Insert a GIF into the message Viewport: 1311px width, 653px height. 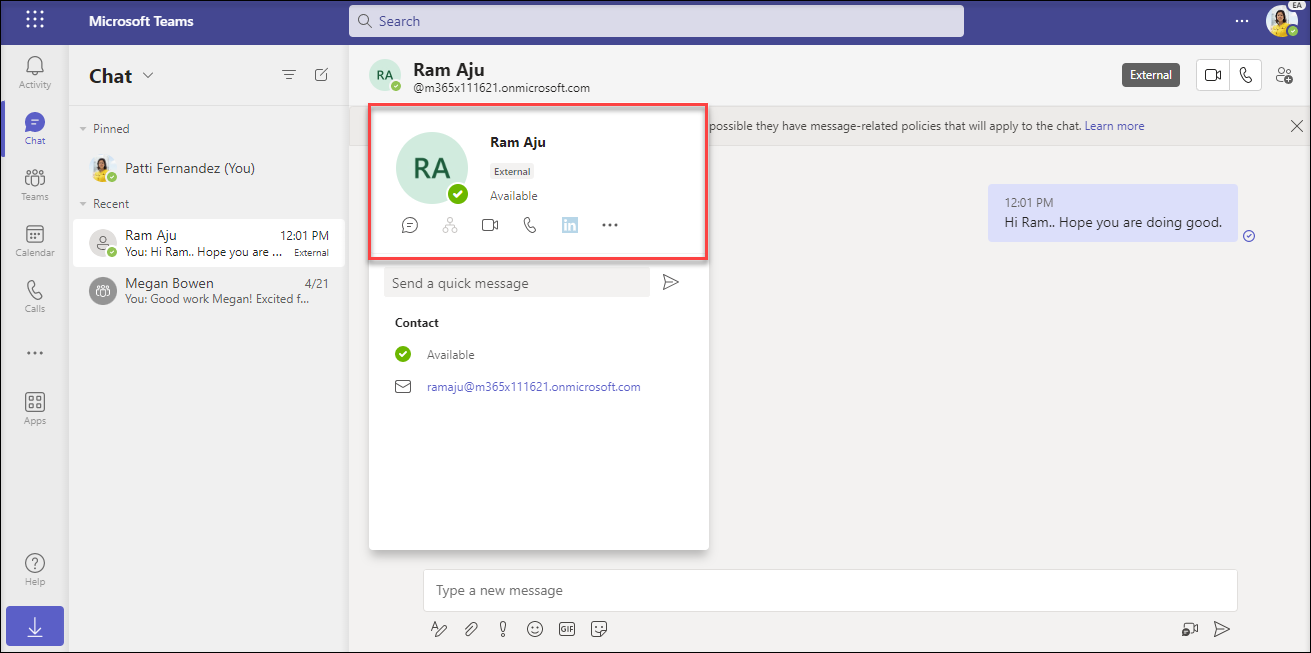[x=567, y=629]
